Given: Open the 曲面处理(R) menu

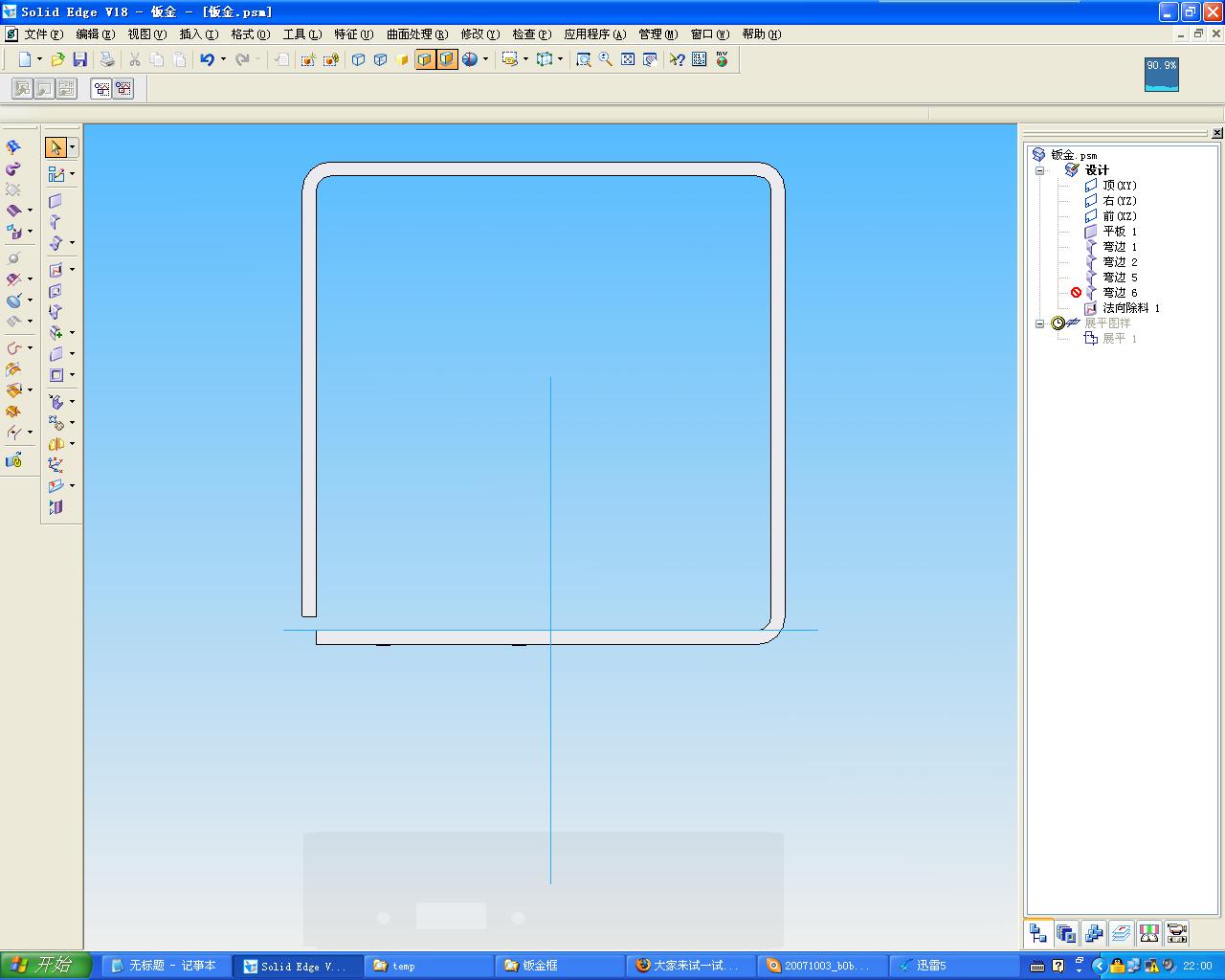Looking at the screenshot, I should [x=417, y=34].
